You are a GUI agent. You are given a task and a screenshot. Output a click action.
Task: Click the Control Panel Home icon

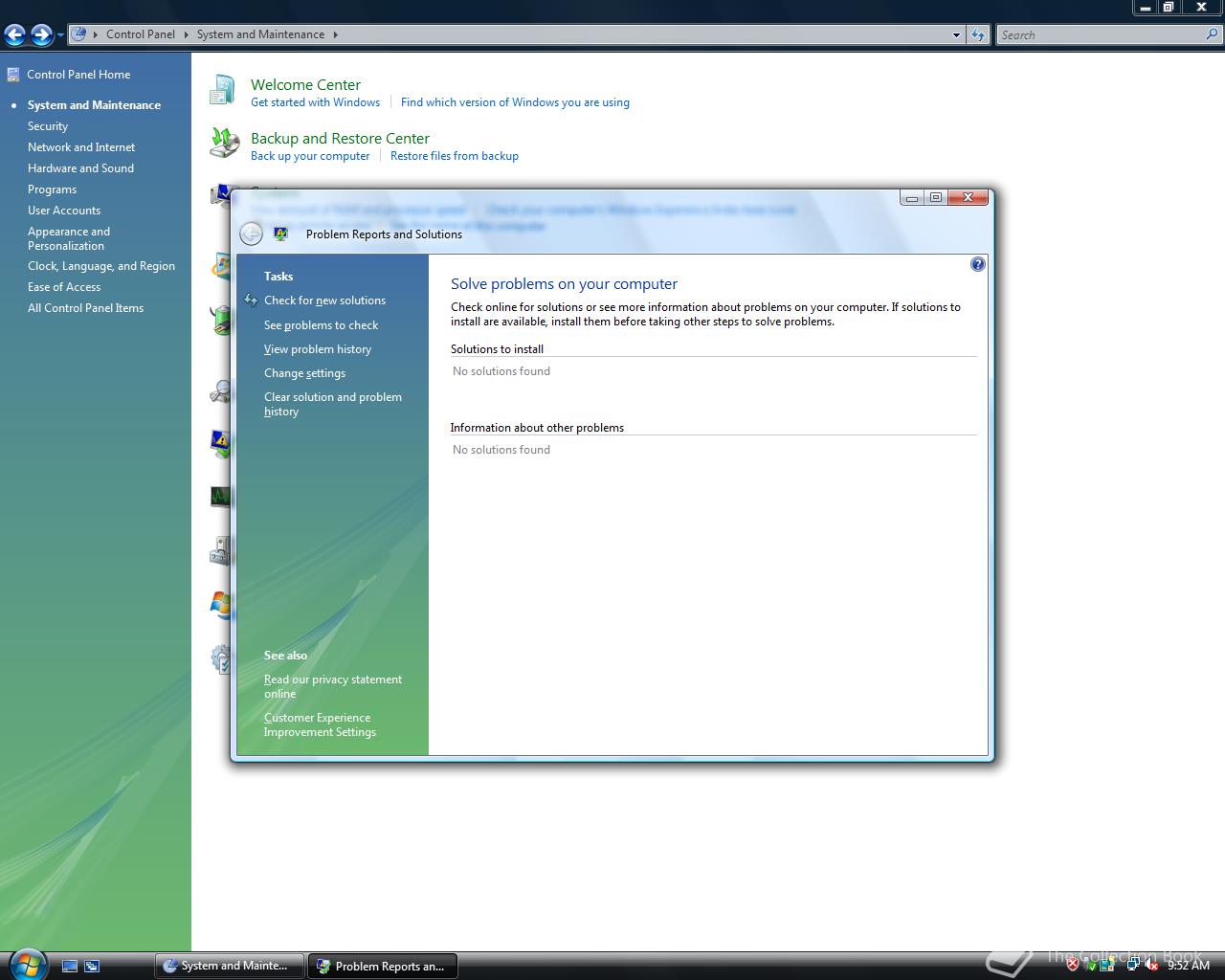pyautogui.click(x=12, y=75)
